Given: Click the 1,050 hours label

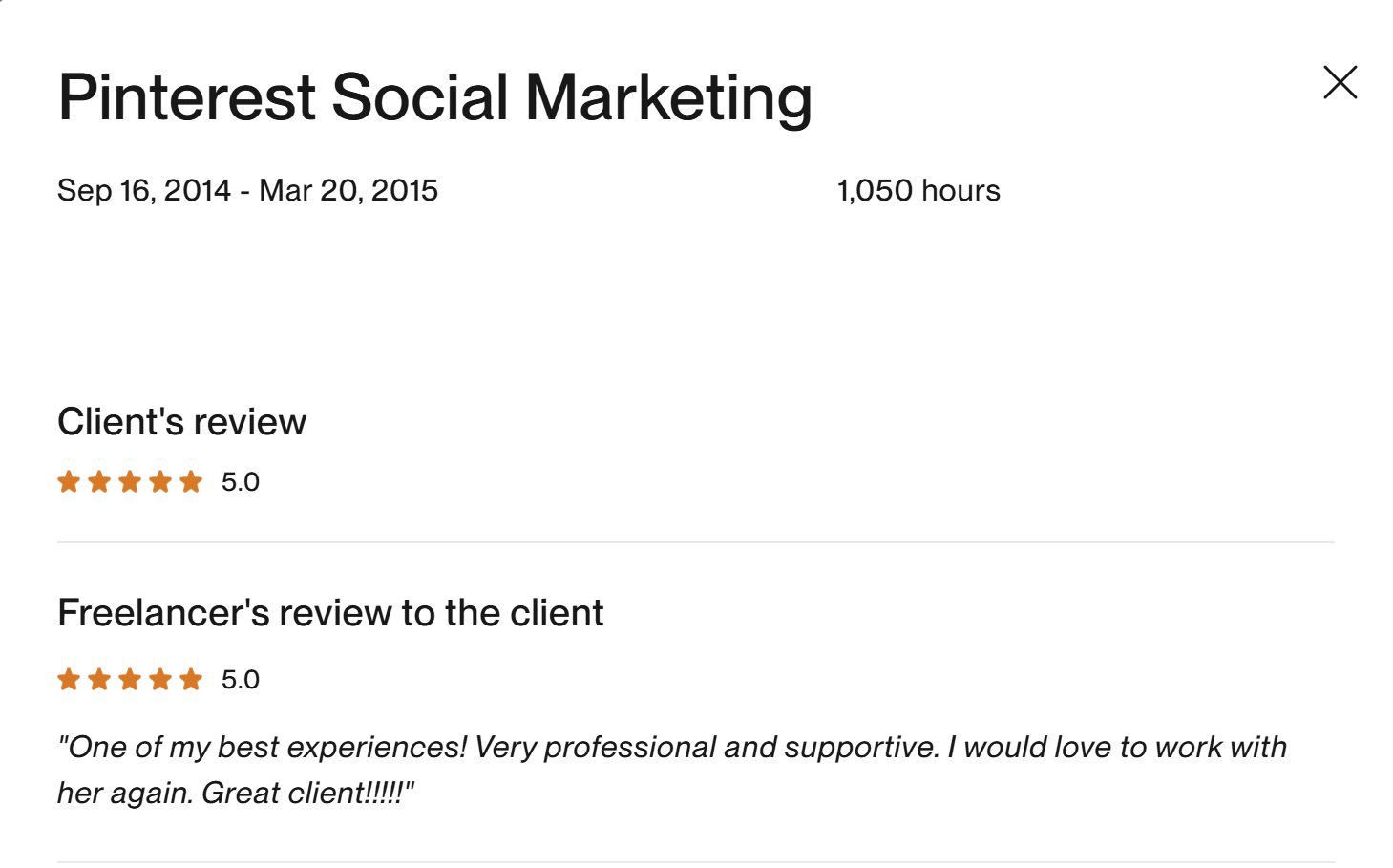Looking at the screenshot, I should tap(918, 191).
